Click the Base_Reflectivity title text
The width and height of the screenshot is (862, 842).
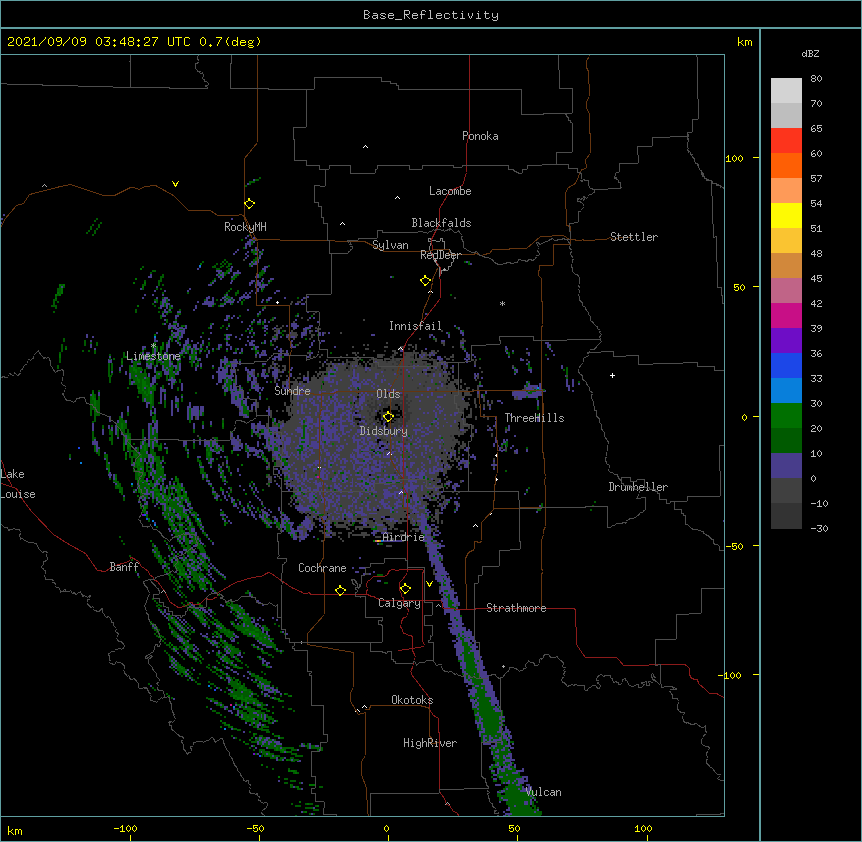click(x=431, y=15)
